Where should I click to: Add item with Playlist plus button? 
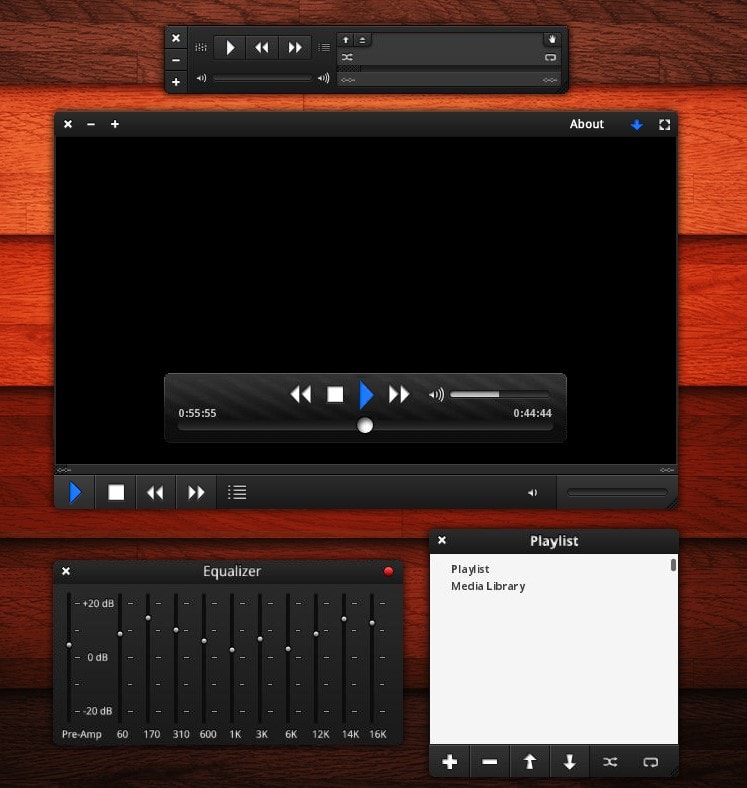pos(449,762)
